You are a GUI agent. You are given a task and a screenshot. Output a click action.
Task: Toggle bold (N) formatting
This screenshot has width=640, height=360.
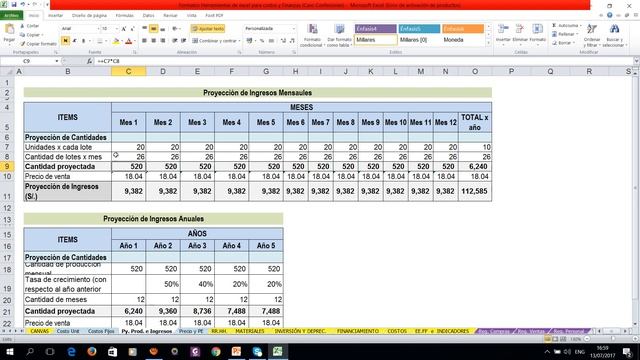click(x=65, y=41)
